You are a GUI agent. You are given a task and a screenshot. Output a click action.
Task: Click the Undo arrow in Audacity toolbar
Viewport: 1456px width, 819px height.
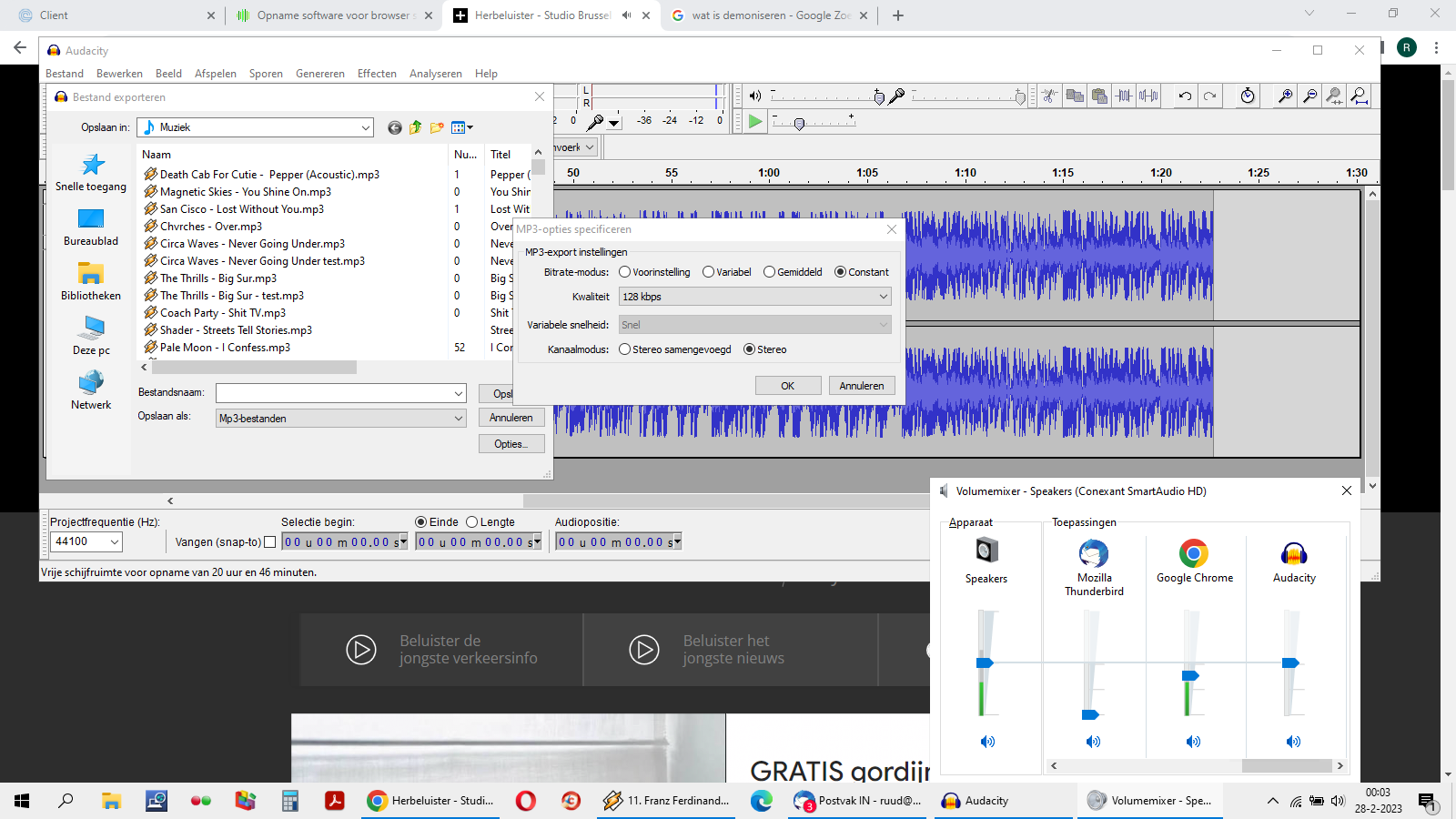point(1185,96)
